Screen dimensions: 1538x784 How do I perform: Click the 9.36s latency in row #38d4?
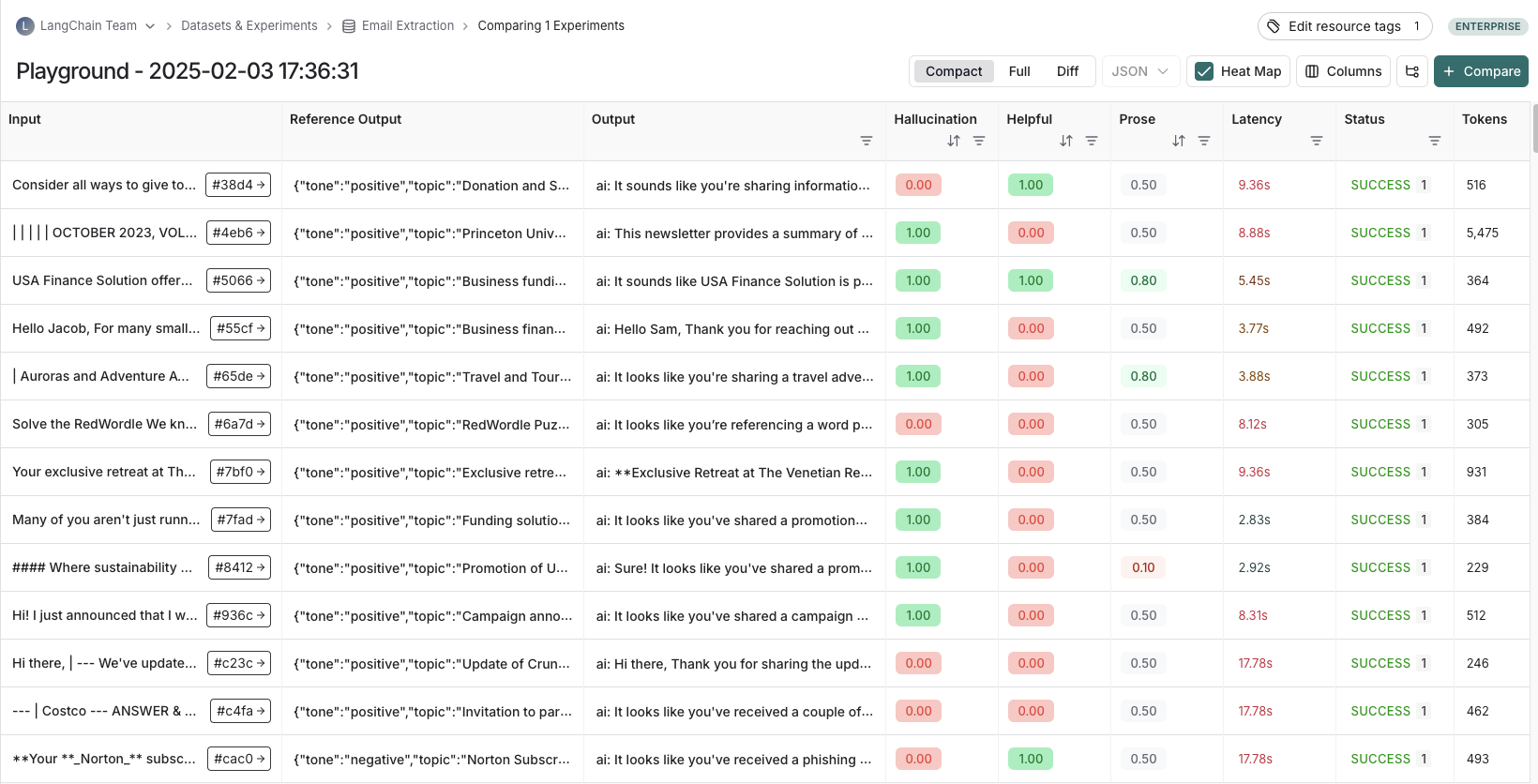pyautogui.click(x=1254, y=185)
